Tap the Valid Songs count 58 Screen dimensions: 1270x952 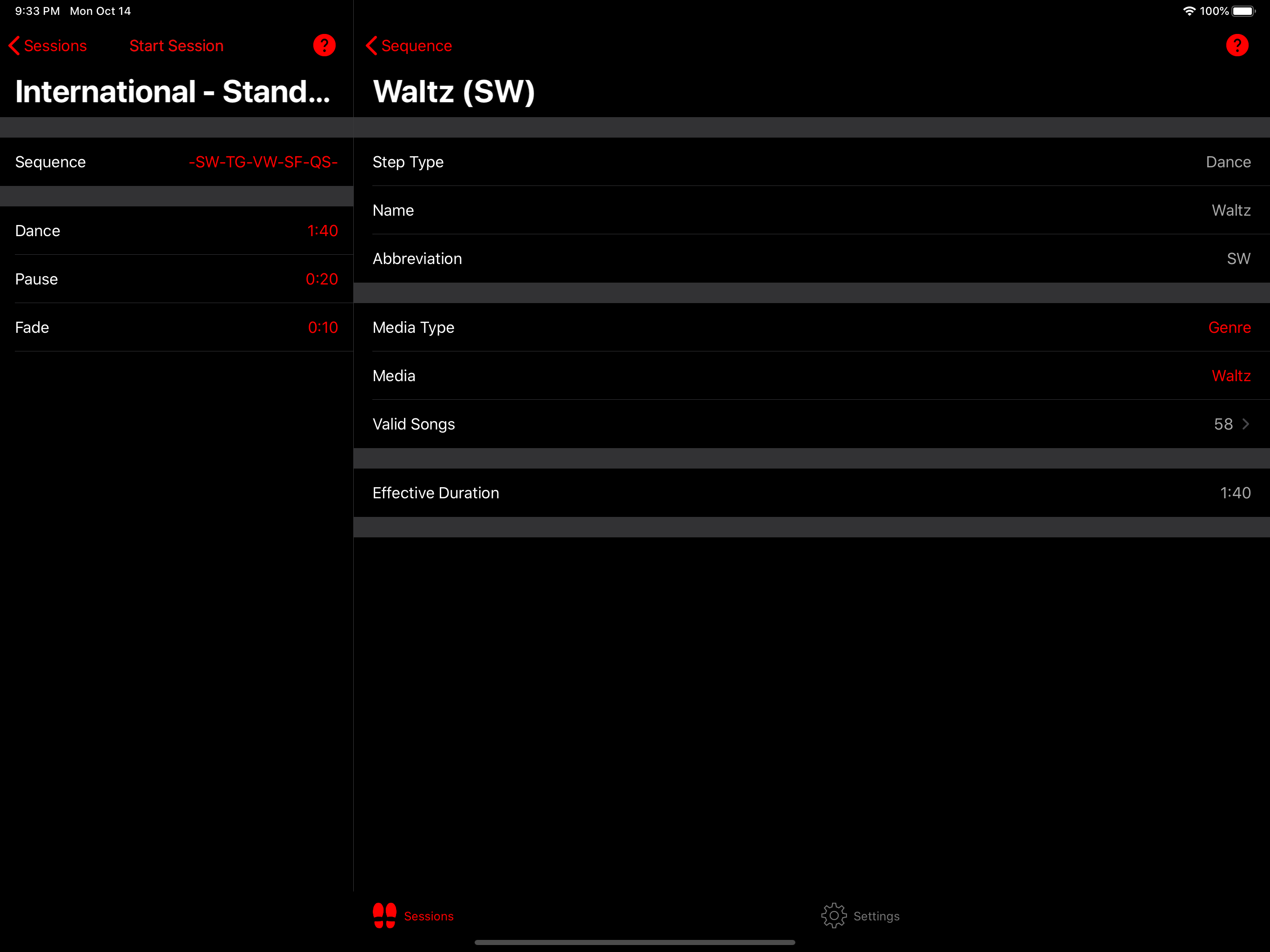pyautogui.click(x=1223, y=424)
